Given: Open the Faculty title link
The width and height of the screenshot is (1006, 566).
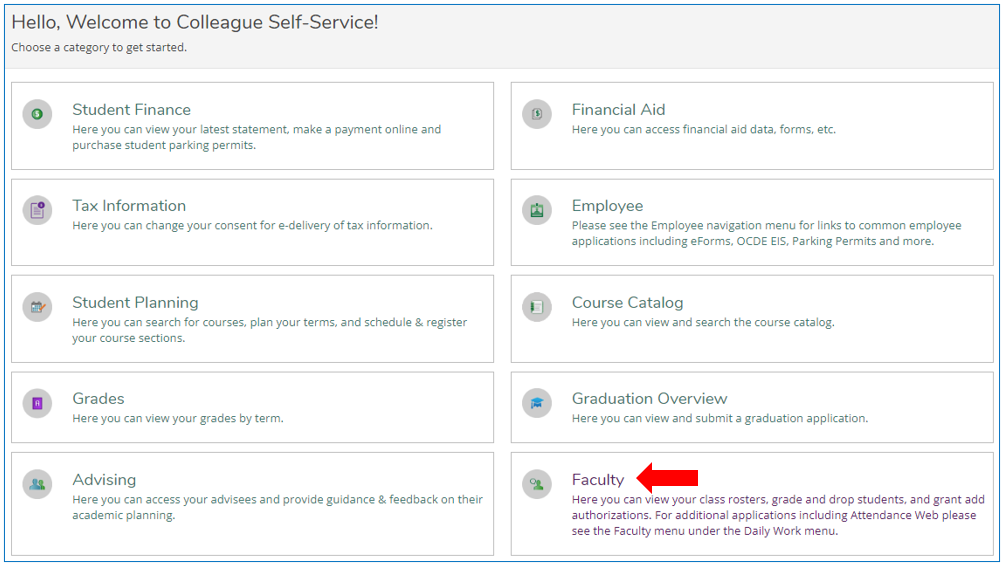Looking at the screenshot, I should coord(597,480).
